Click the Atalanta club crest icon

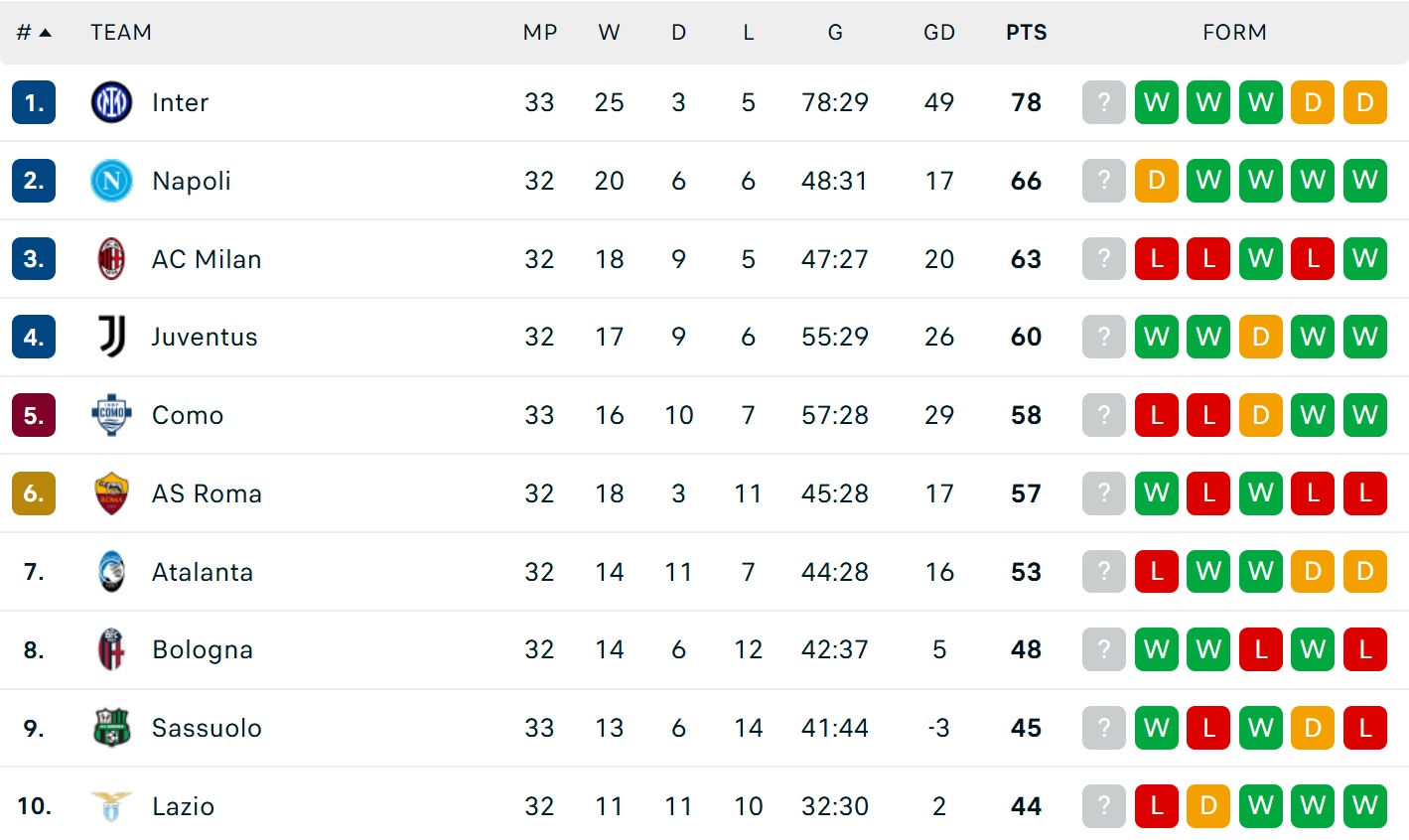coord(111,572)
